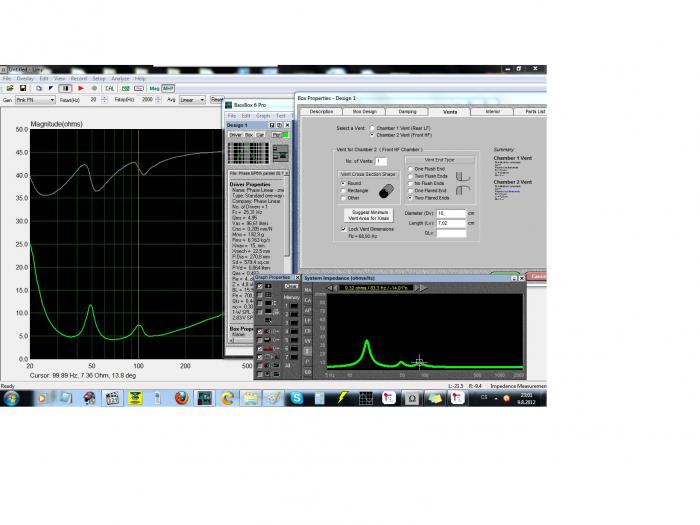Adjust Fstop(Hz) stepper arrows
The width and height of the screenshot is (700, 525).
(x=158, y=100)
